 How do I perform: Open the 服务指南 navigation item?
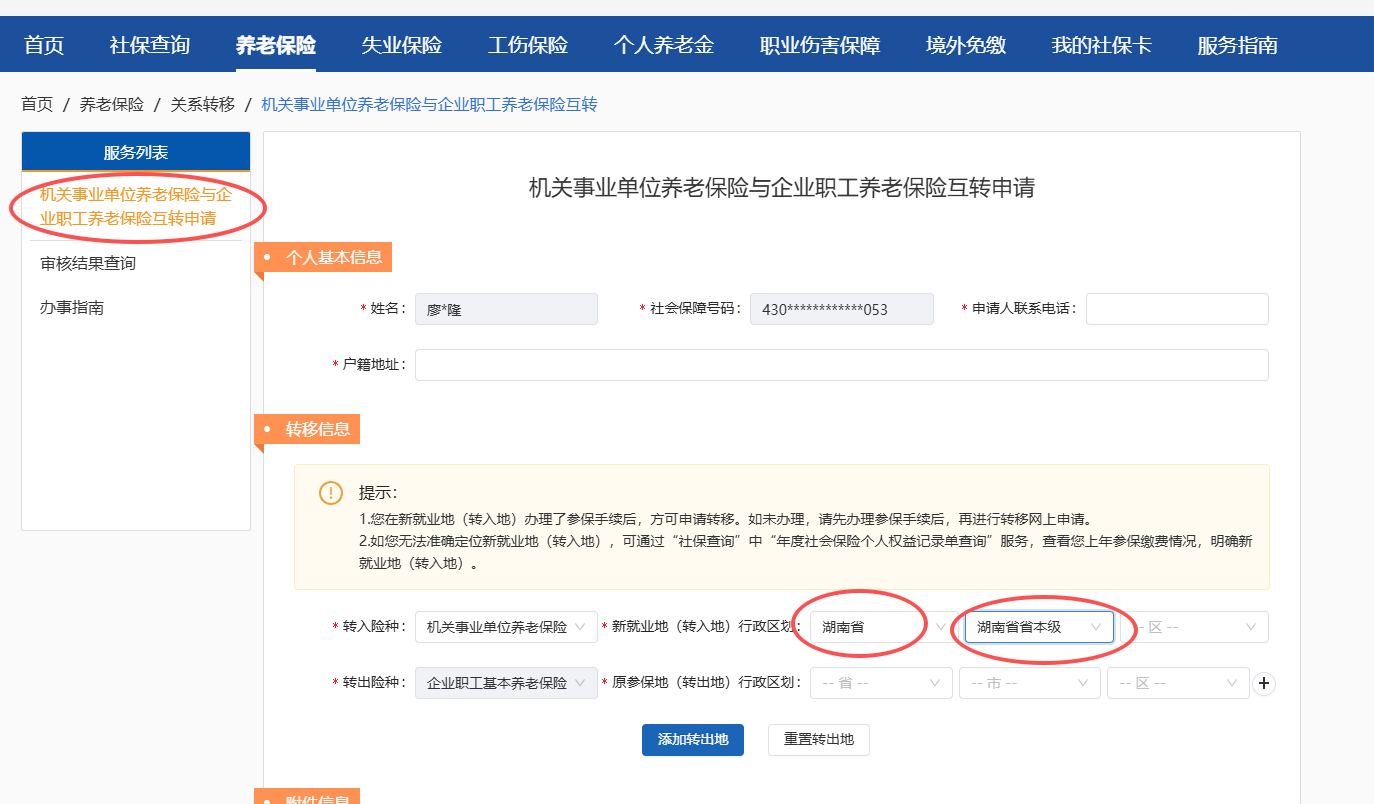click(1237, 45)
